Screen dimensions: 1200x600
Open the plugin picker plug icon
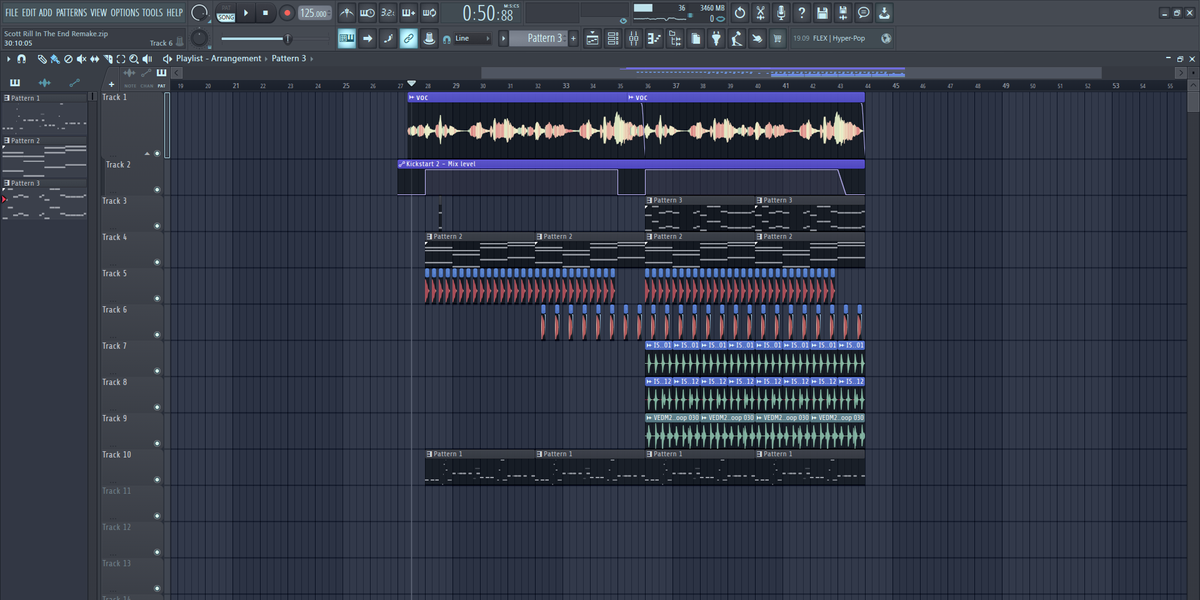[x=716, y=39]
